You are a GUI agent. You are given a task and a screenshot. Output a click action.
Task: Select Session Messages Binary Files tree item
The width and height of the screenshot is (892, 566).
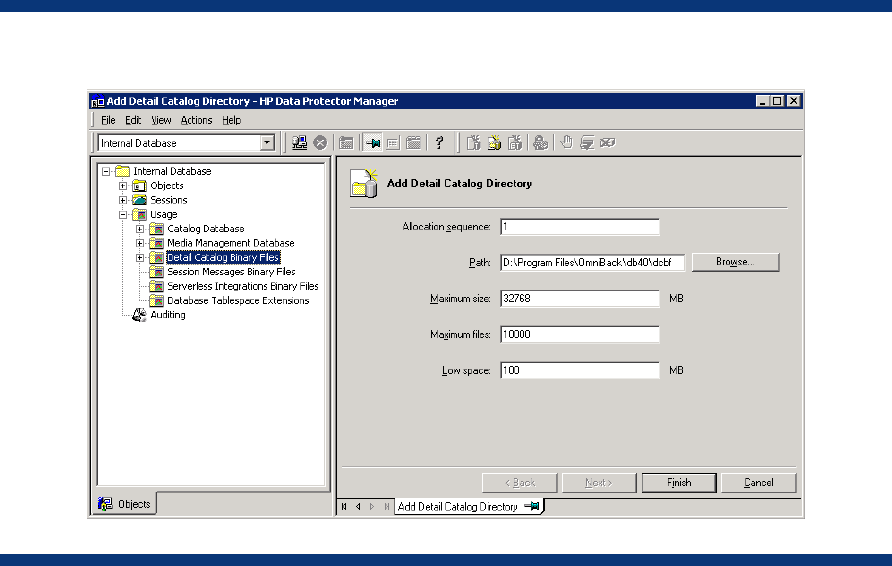[x=230, y=272]
